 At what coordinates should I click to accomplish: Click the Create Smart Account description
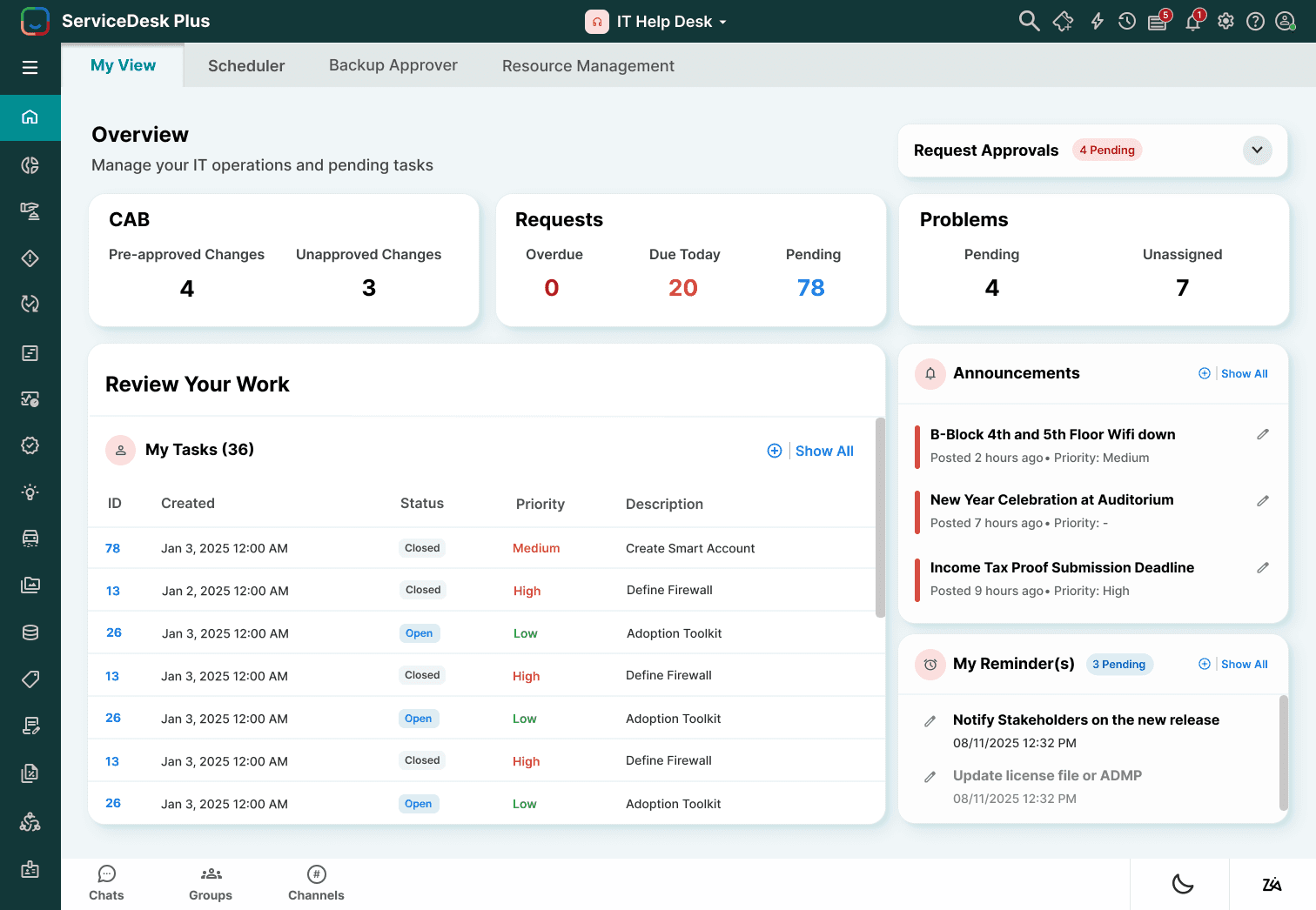click(690, 548)
